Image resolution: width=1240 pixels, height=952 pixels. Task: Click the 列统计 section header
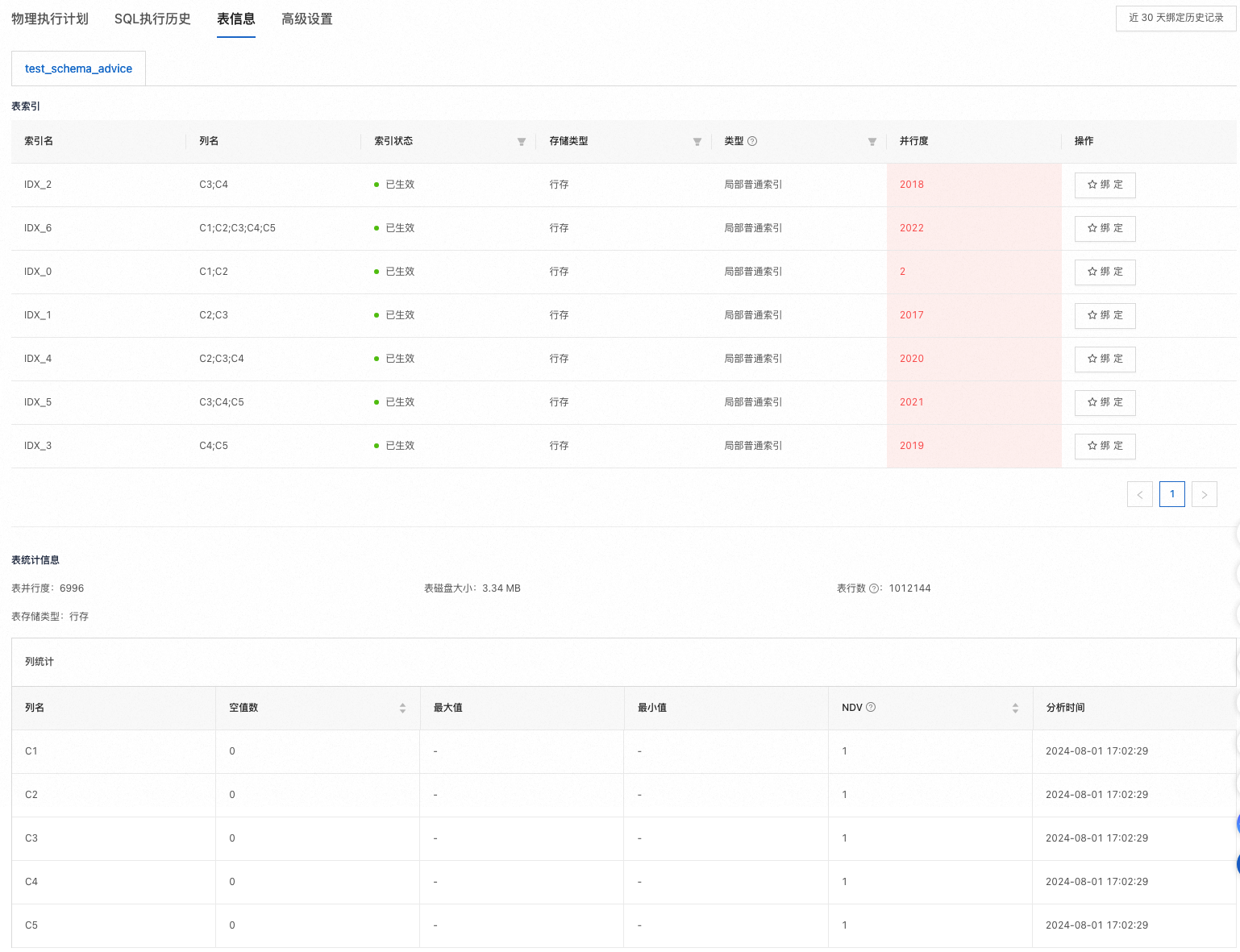[40, 662]
